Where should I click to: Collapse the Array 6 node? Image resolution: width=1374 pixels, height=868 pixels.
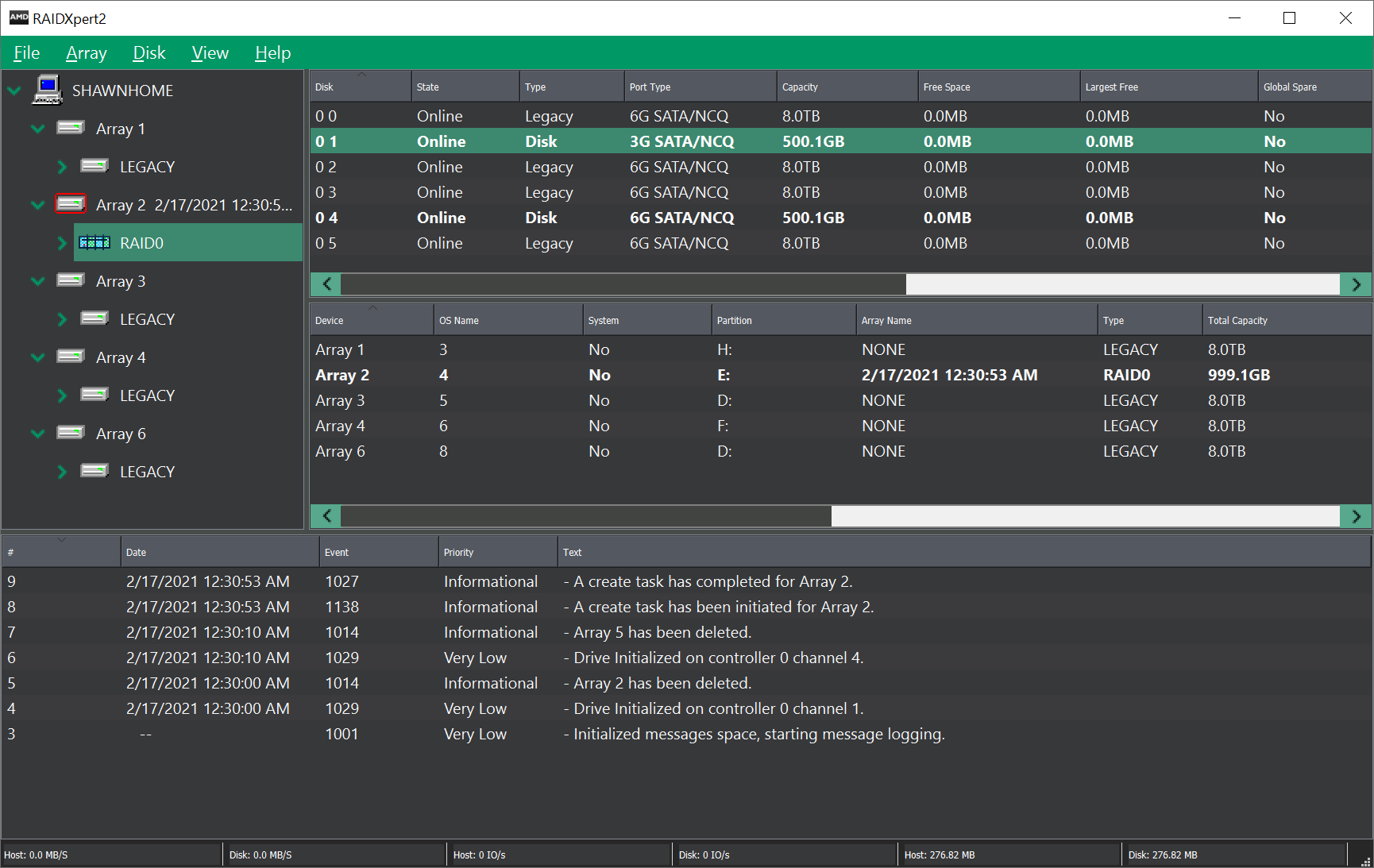(x=37, y=434)
